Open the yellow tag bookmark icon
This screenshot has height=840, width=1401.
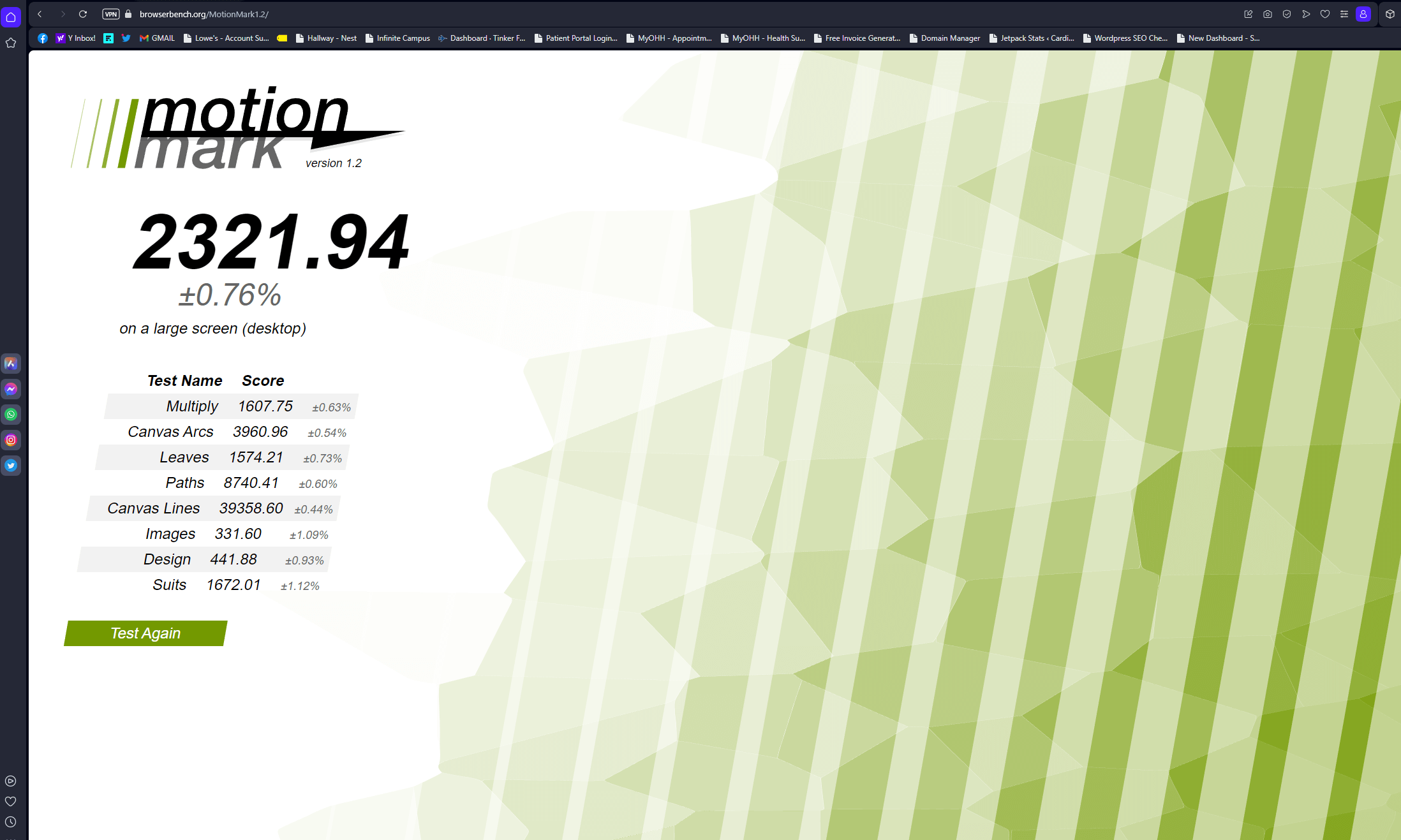point(282,38)
